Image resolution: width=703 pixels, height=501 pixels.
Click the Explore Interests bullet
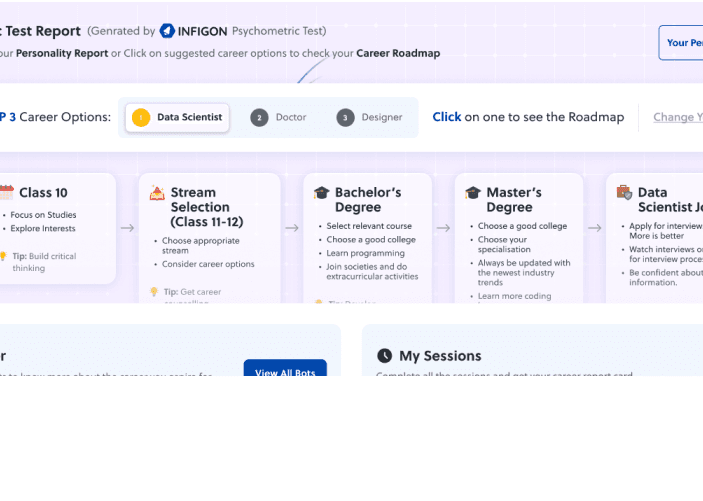(x=43, y=228)
